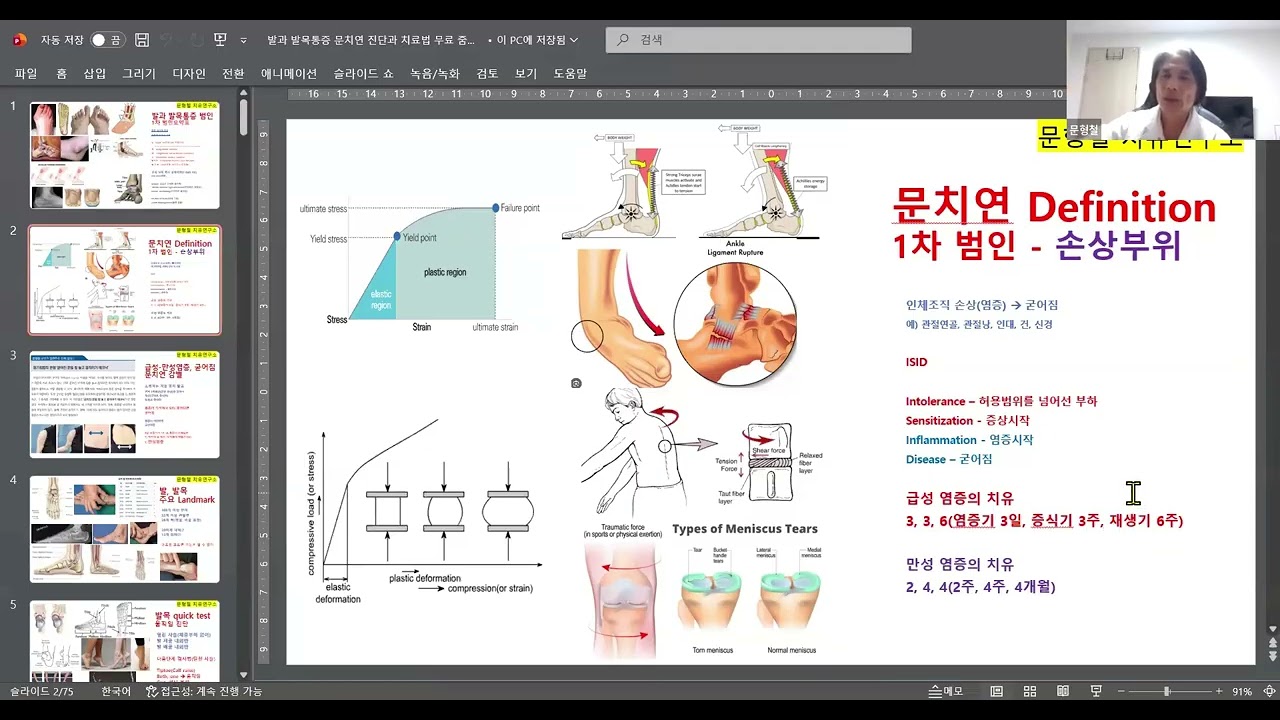Click the zoom out minus button
The height and width of the screenshot is (720, 1280).
(1123, 691)
